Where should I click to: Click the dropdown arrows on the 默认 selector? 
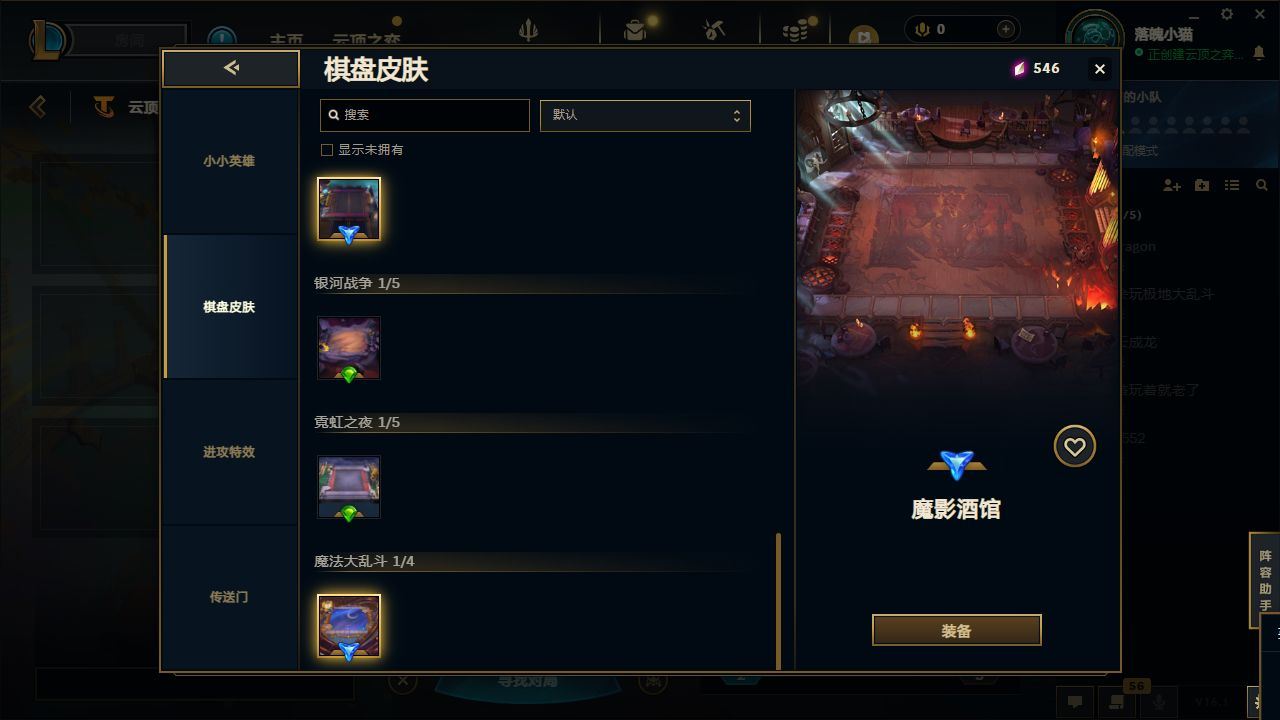click(x=737, y=116)
